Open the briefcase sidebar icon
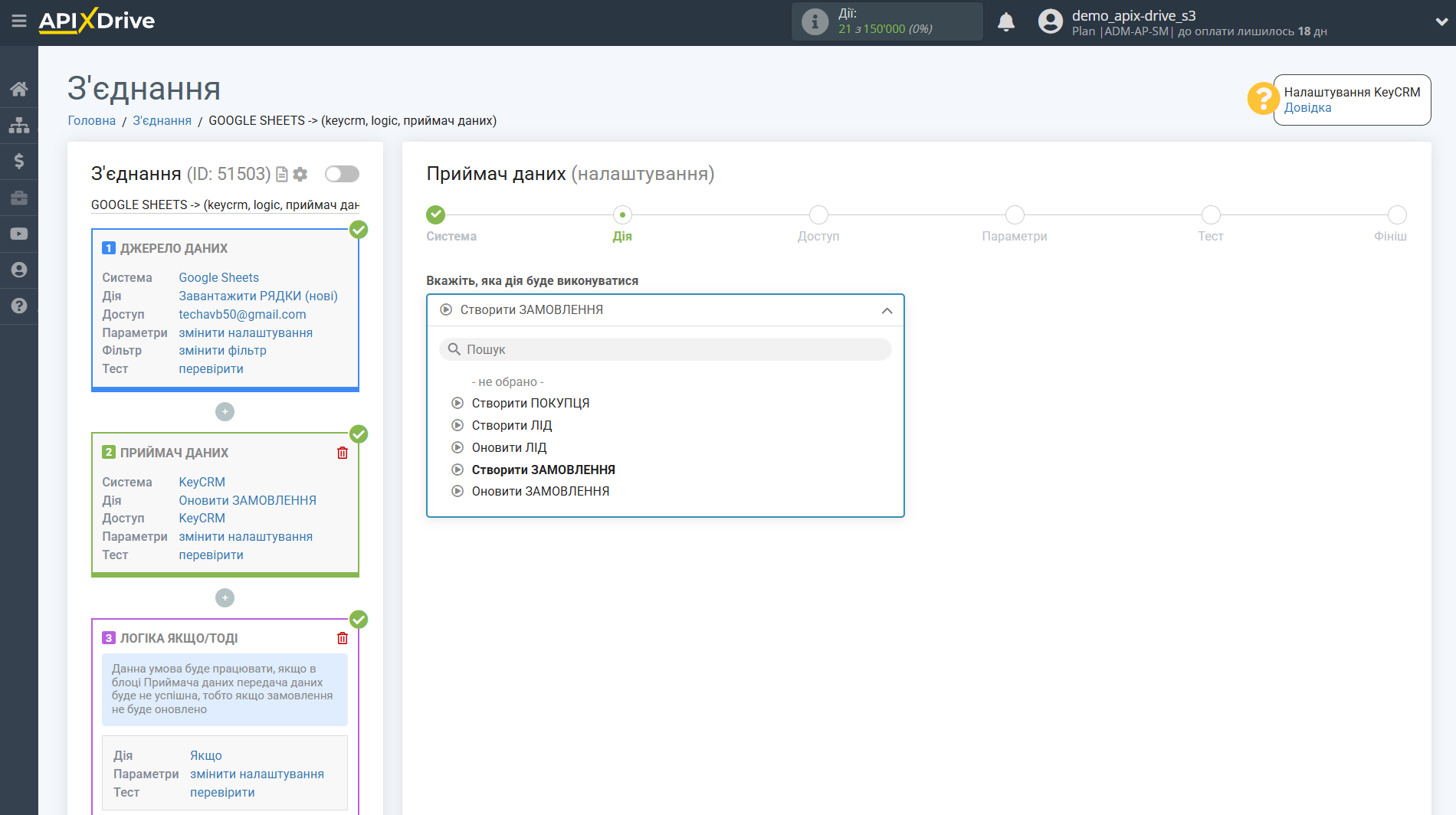The height and width of the screenshot is (815, 1456). (19, 198)
